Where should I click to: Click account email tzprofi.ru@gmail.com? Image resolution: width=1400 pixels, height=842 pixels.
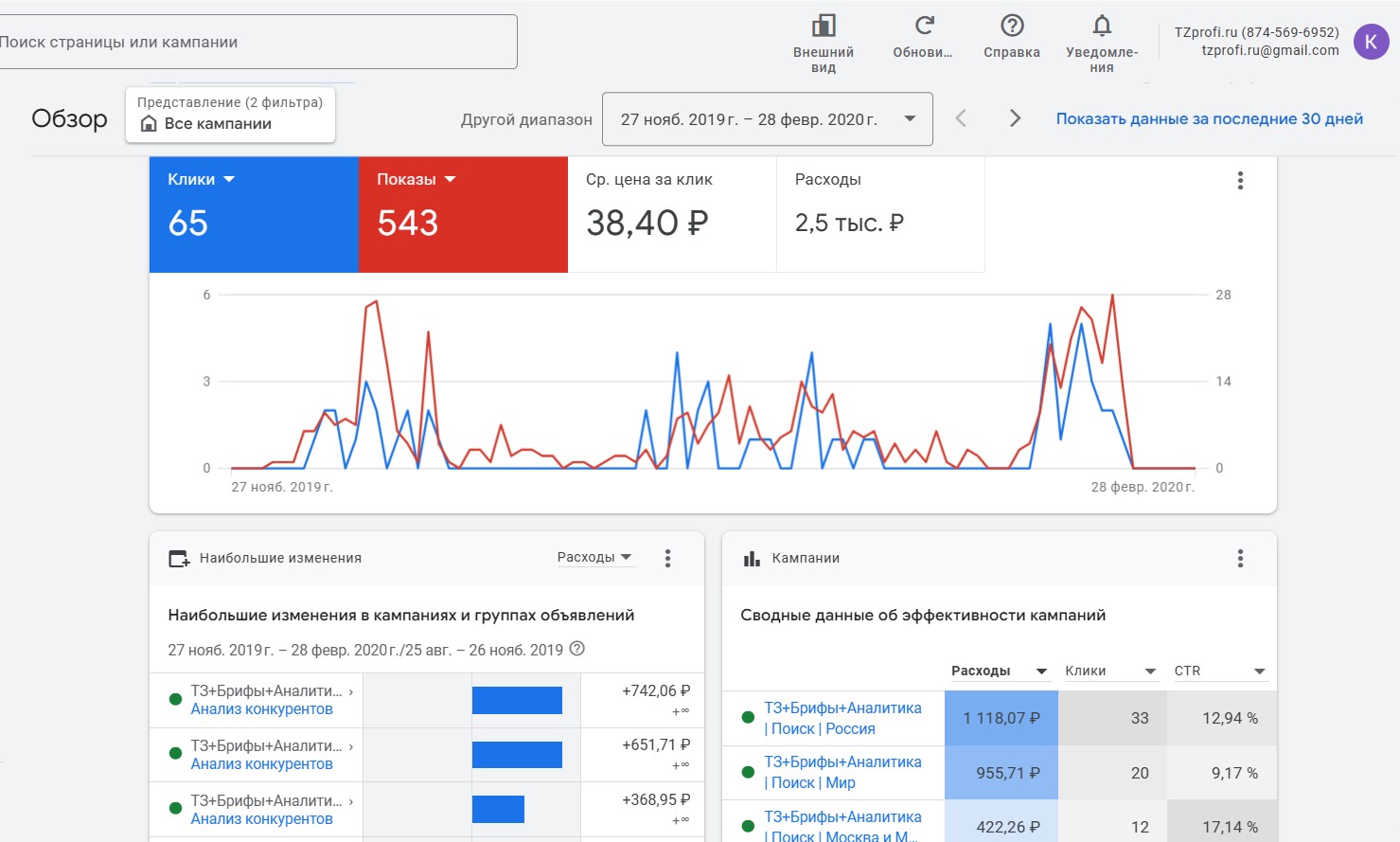tap(1270, 50)
